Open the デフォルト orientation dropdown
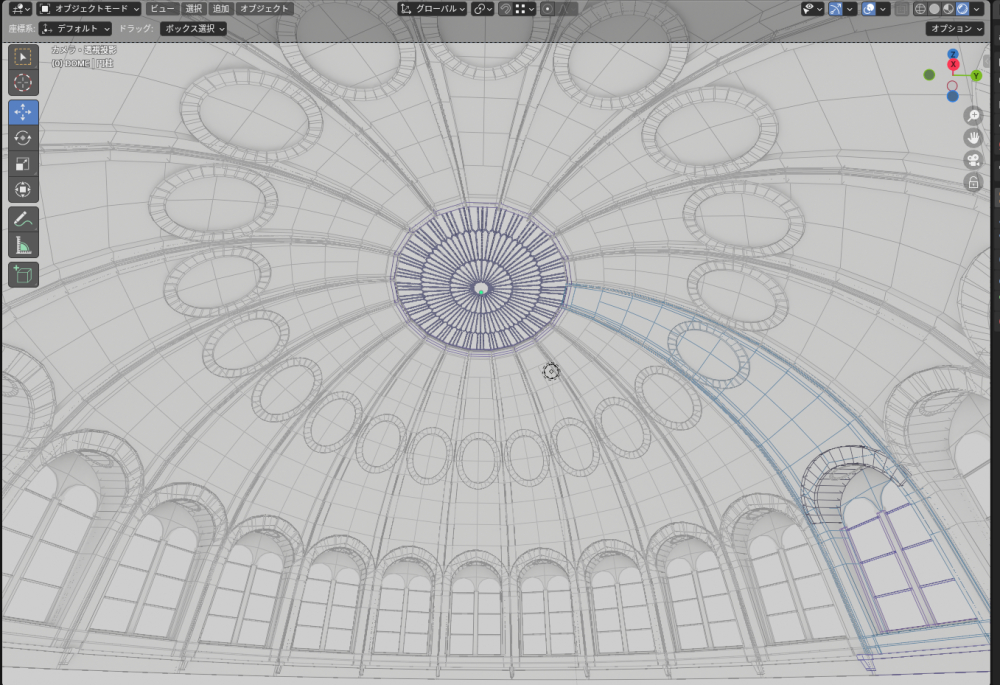Viewport: 1000px width, 685px height. (x=75, y=29)
